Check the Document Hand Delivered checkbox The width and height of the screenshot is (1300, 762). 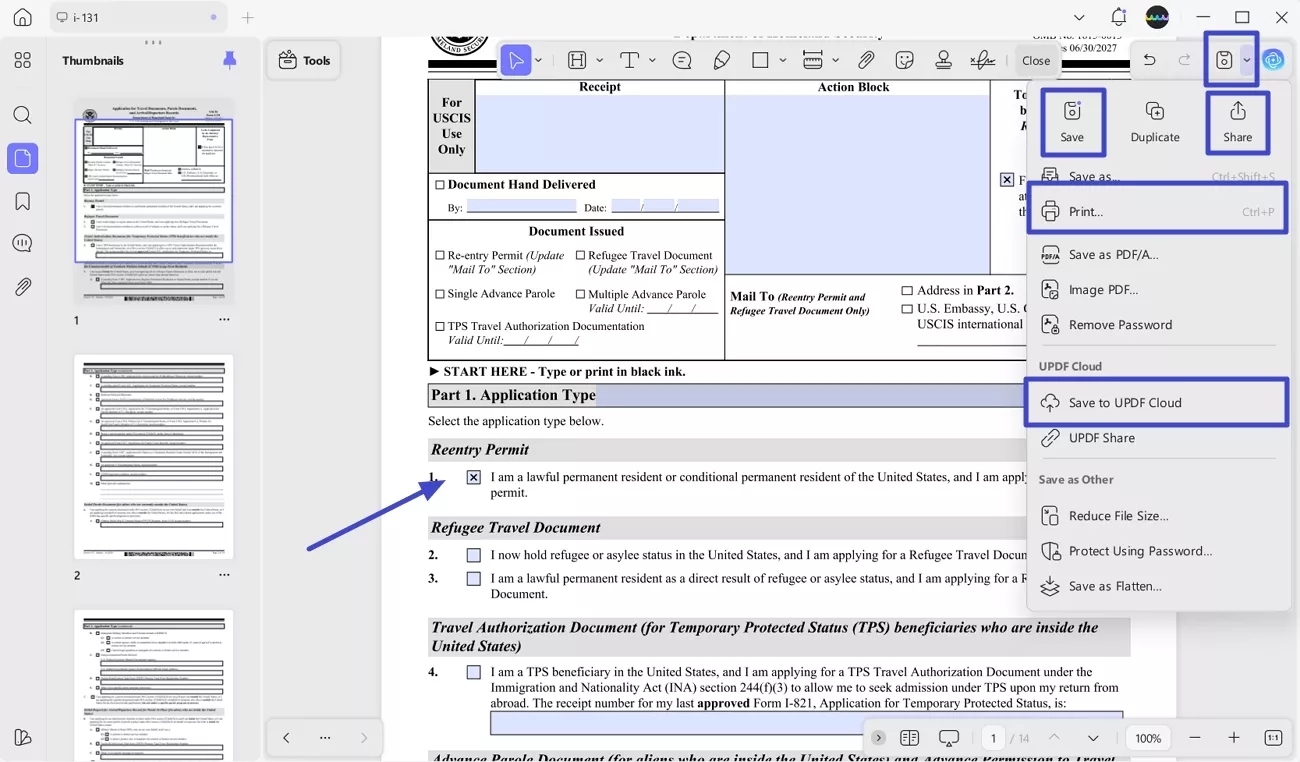[439, 184]
